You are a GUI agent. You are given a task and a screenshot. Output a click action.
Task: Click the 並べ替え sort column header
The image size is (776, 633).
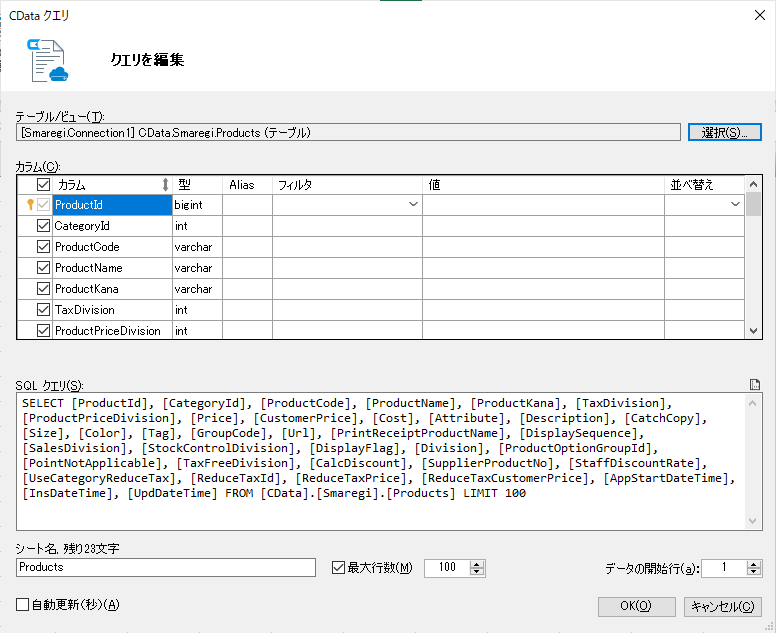coord(704,185)
